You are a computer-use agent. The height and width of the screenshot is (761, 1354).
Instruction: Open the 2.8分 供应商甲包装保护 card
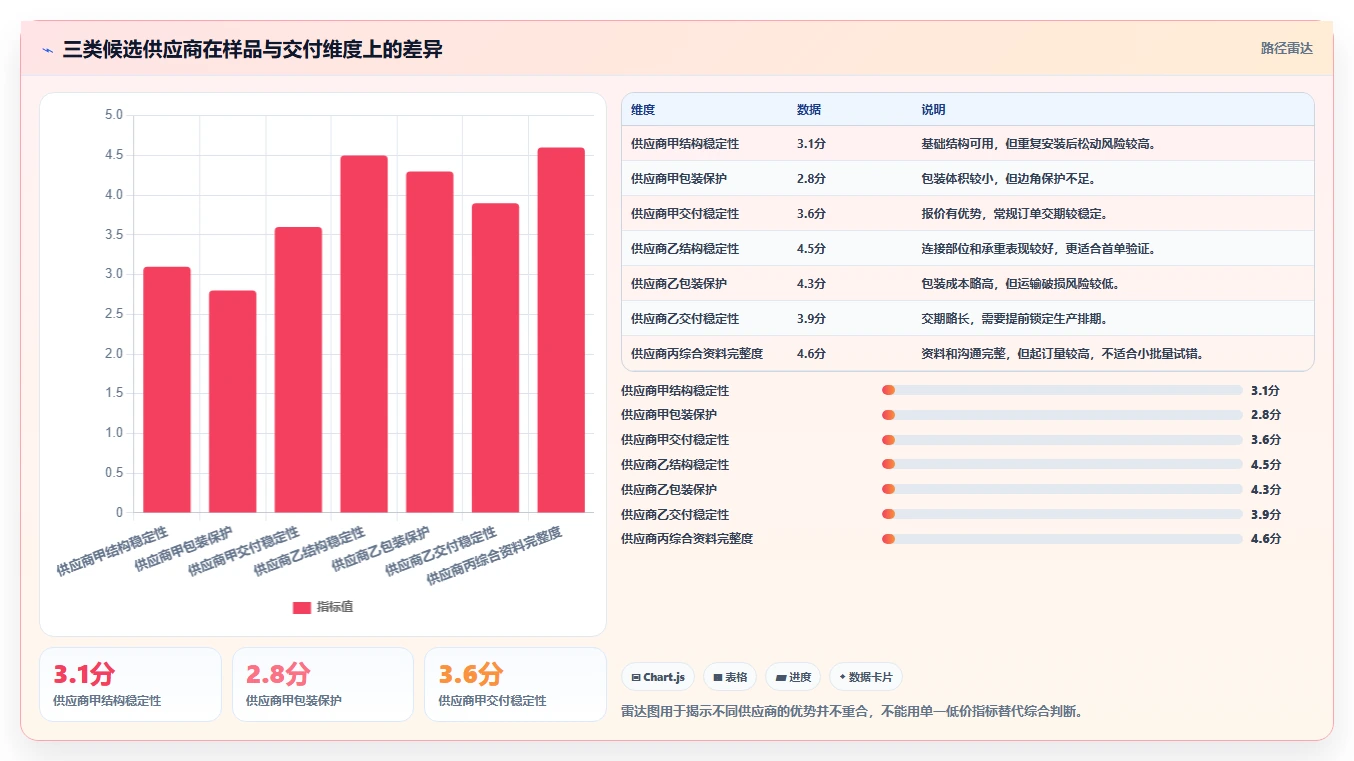(323, 684)
